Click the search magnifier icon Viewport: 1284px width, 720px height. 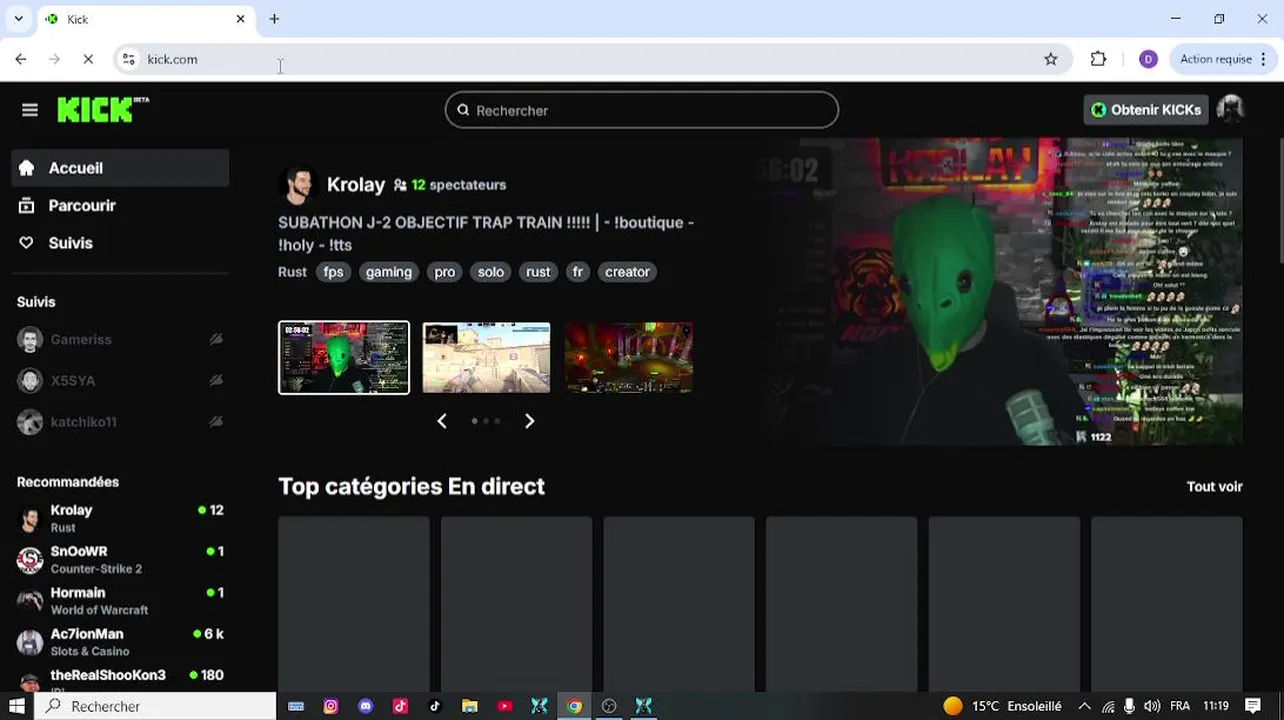click(x=463, y=110)
